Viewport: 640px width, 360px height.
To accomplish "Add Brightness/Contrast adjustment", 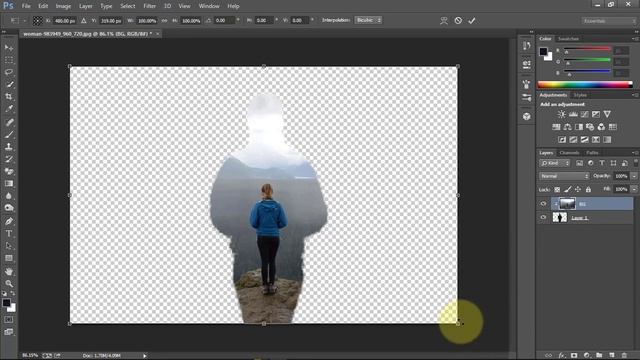I will click(562, 114).
